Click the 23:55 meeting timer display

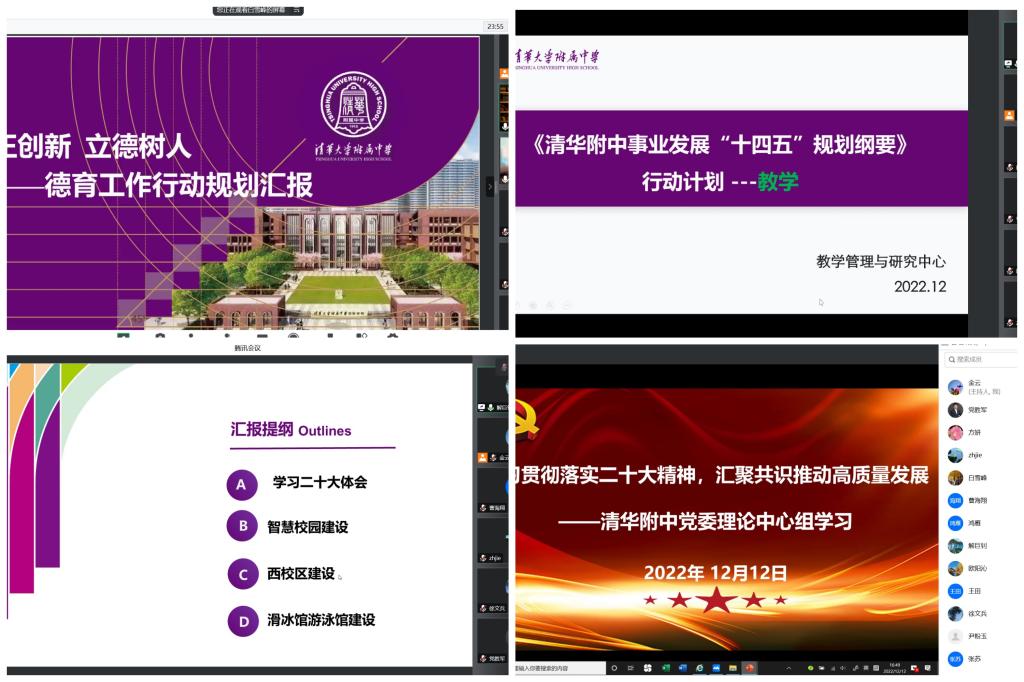pos(494,27)
